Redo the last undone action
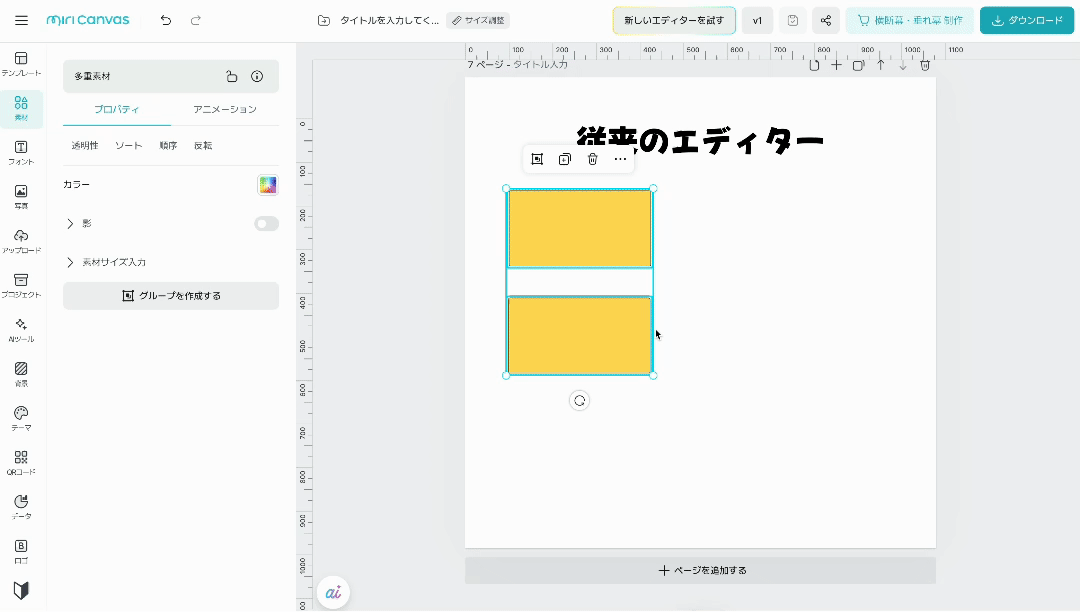Screen dimensions: 1080x612 tap(196, 21)
